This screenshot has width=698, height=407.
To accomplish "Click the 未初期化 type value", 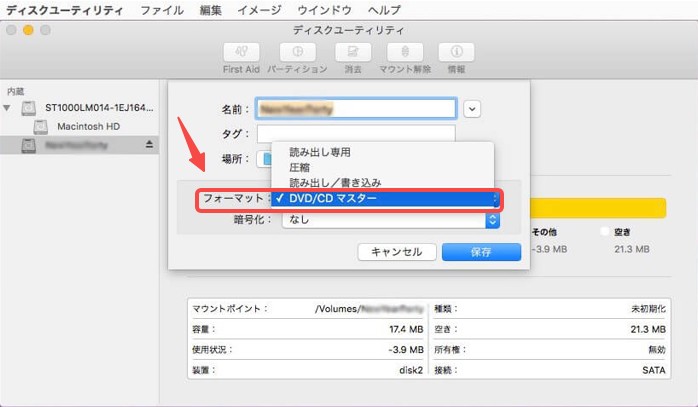I will point(648,309).
